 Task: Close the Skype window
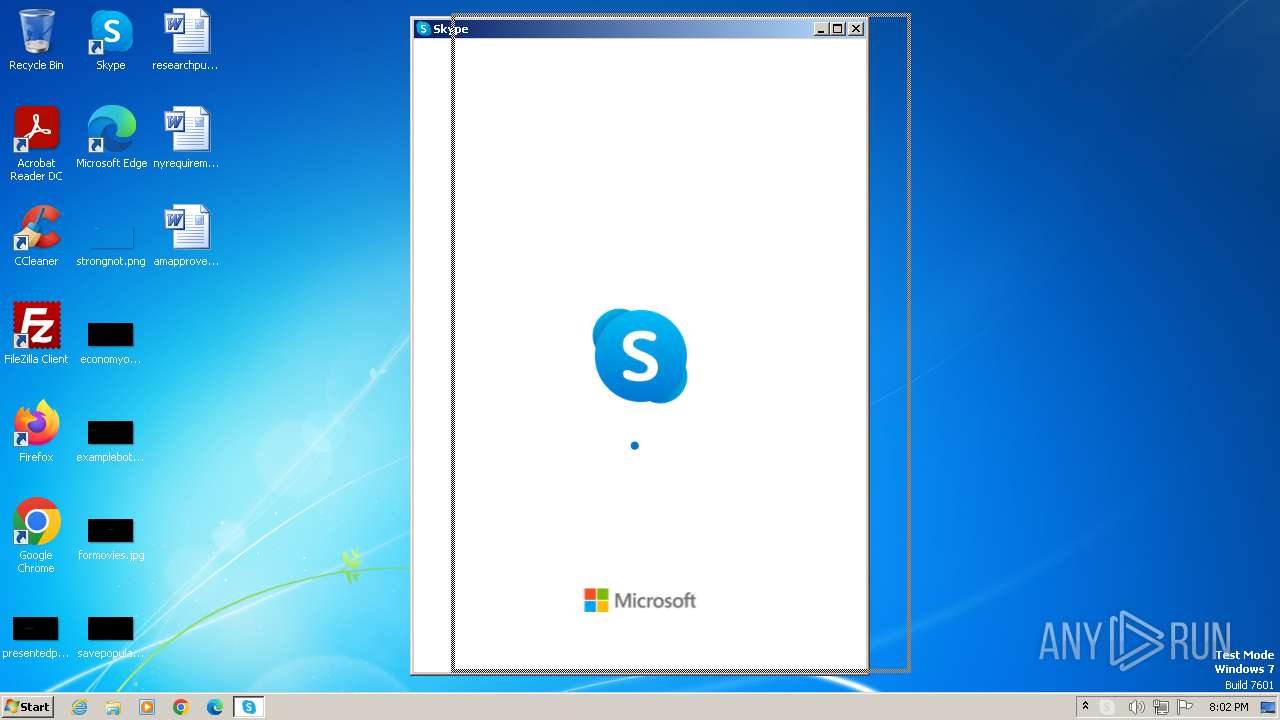(856, 29)
